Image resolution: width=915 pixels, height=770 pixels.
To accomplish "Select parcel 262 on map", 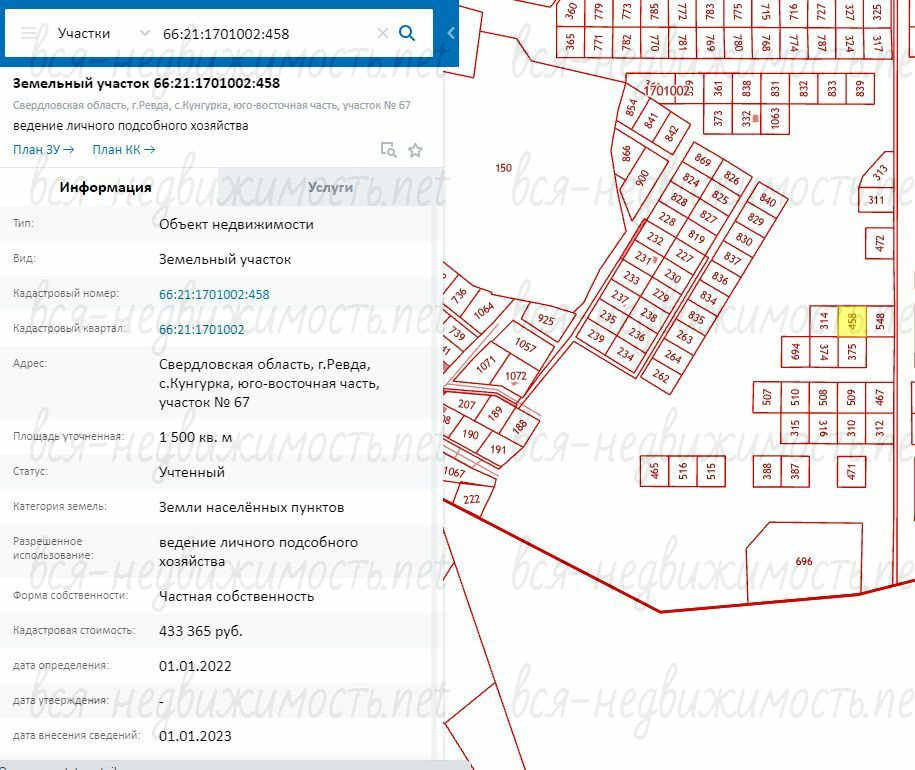I will pyautogui.click(x=661, y=376).
